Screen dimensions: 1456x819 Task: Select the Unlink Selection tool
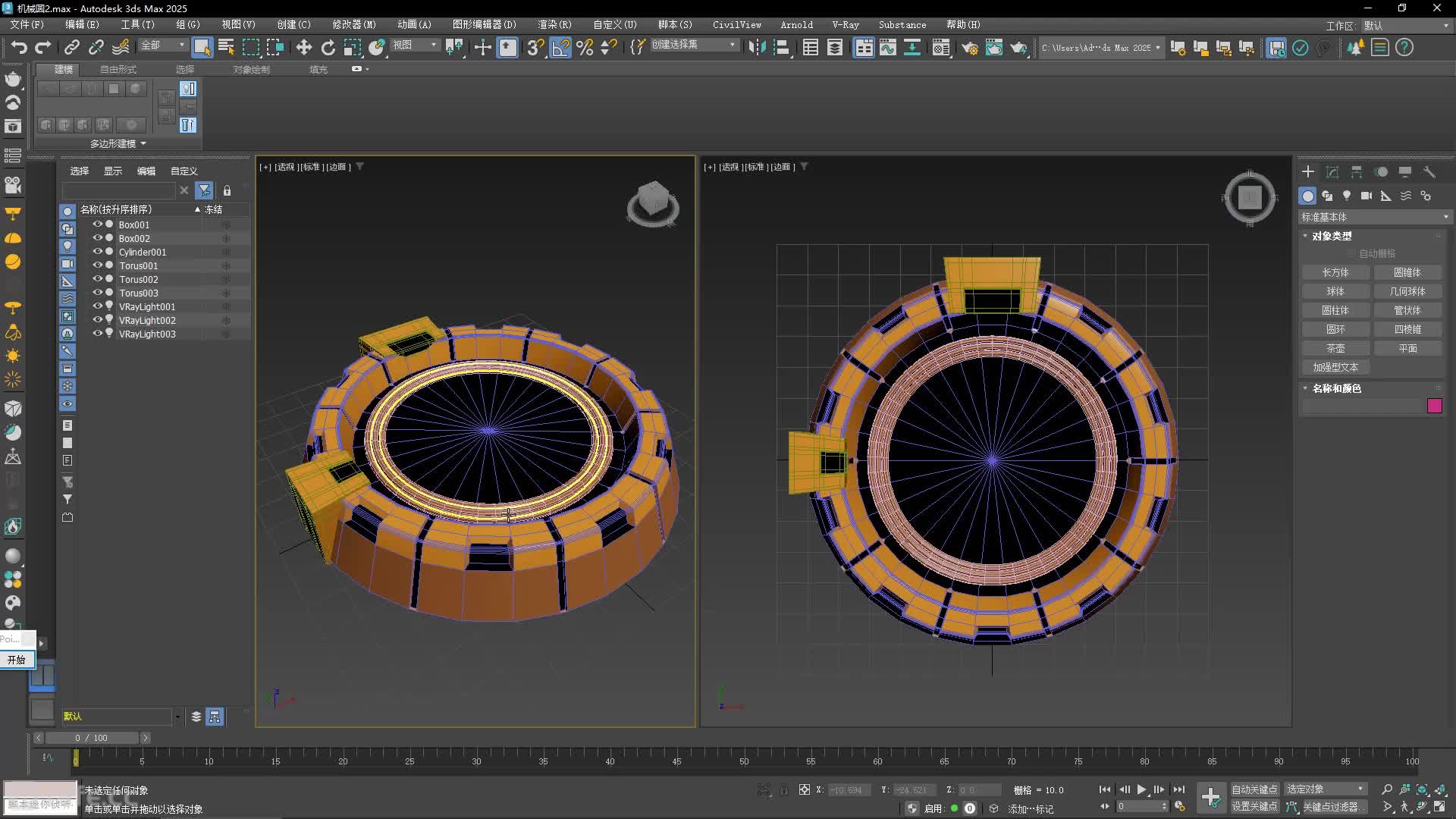coord(96,47)
